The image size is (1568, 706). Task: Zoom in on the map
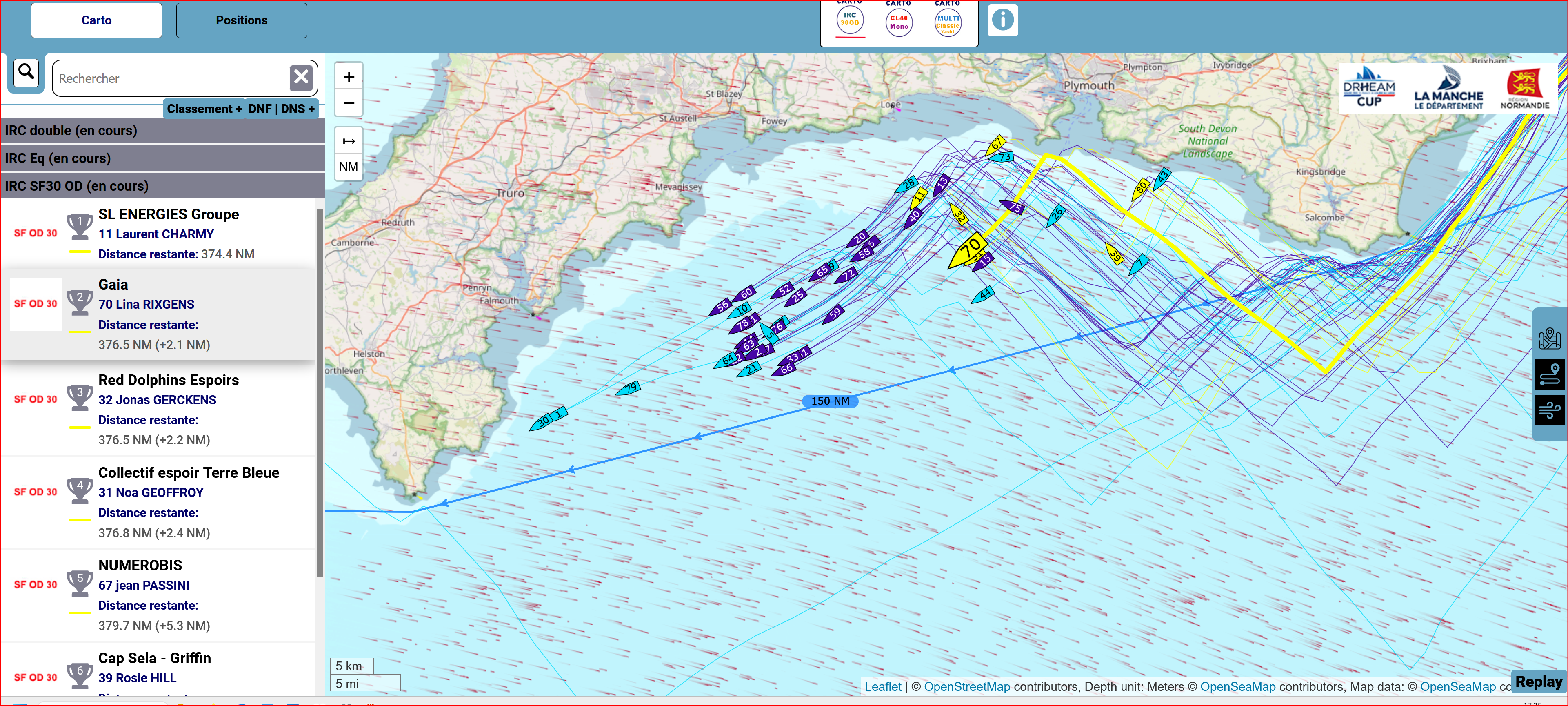(x=349, y=77)
